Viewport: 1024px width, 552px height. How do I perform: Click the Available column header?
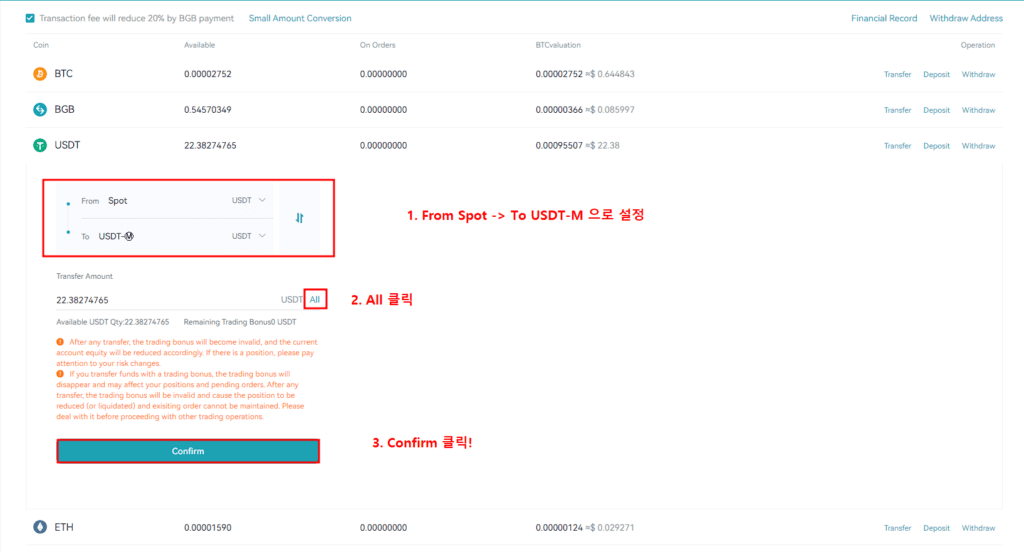point(199,45)
